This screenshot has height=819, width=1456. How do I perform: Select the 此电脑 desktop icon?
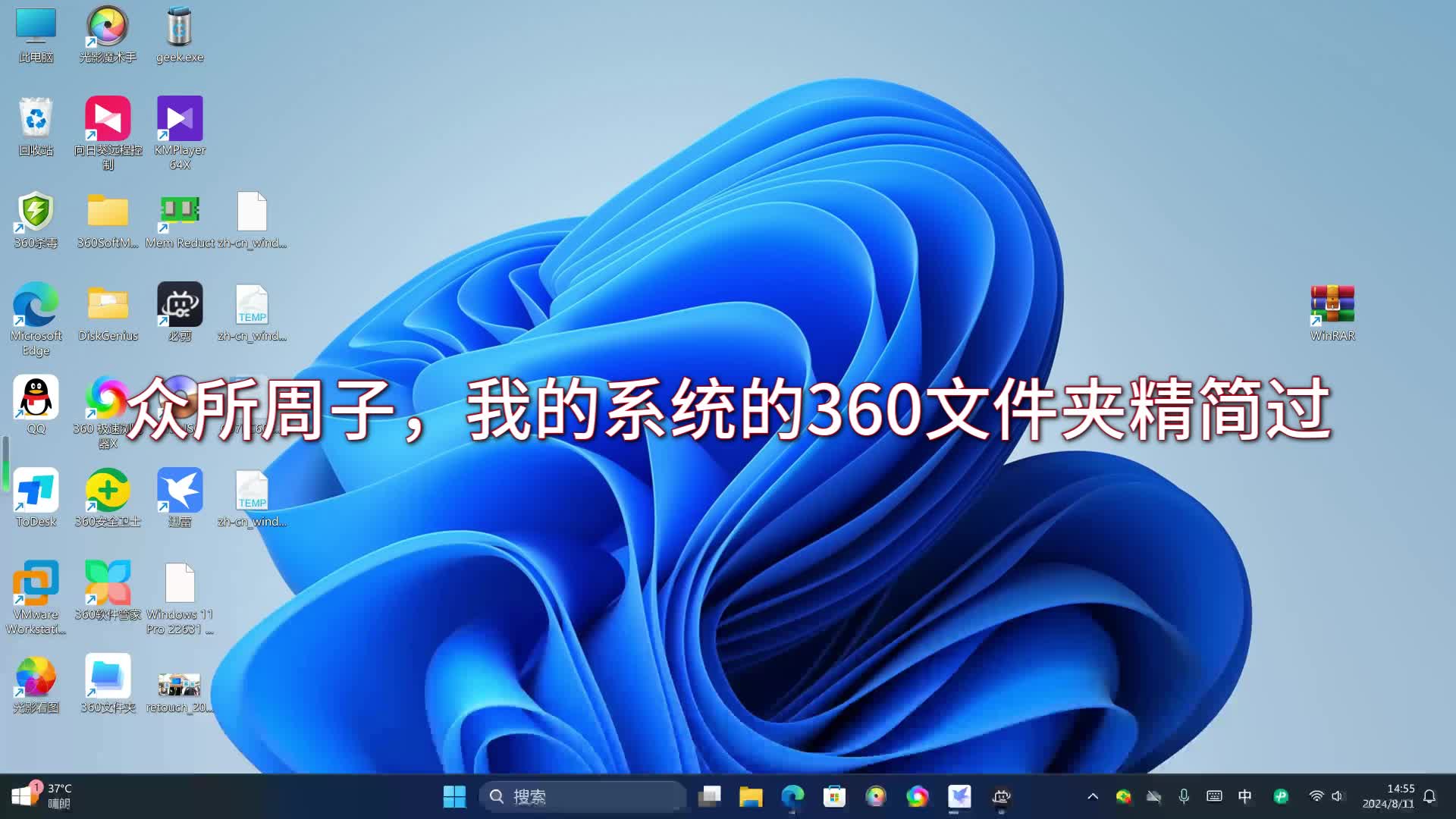[x=36, y=36]
